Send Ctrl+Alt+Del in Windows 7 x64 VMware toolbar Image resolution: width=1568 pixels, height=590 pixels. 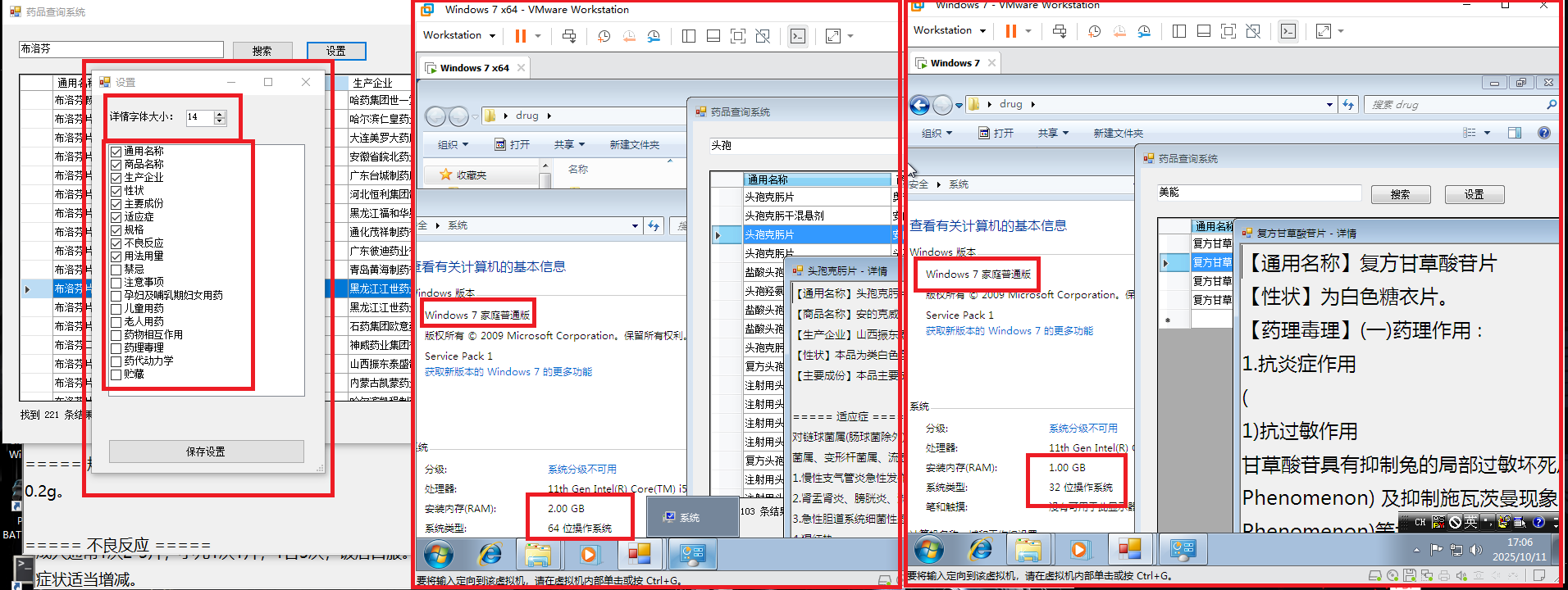tap(569, 36)
